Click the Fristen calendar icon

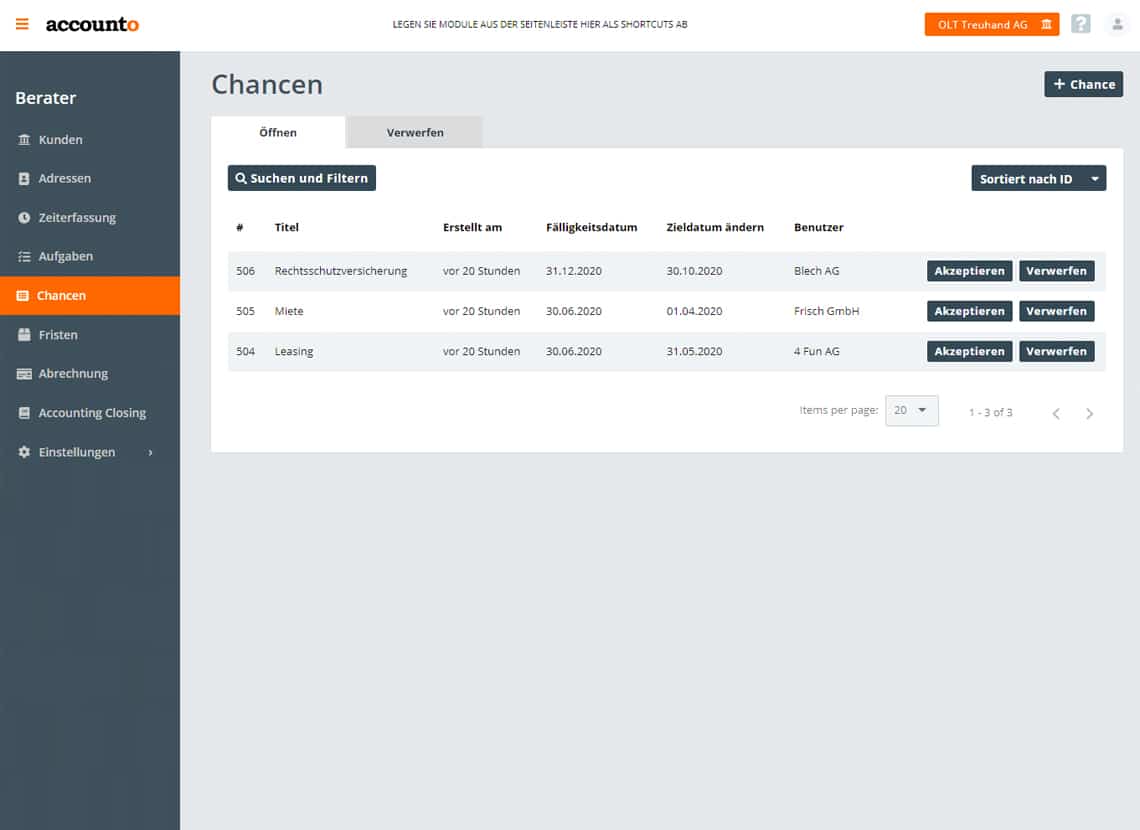24,335
